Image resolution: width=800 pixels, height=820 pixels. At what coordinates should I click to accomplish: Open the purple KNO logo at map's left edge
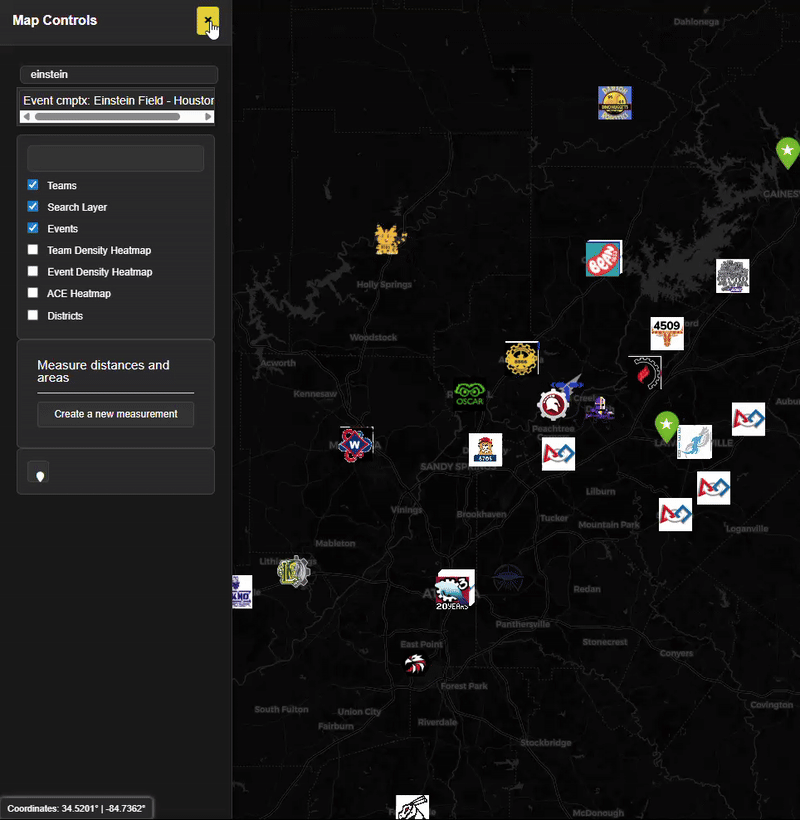(242, 592)
